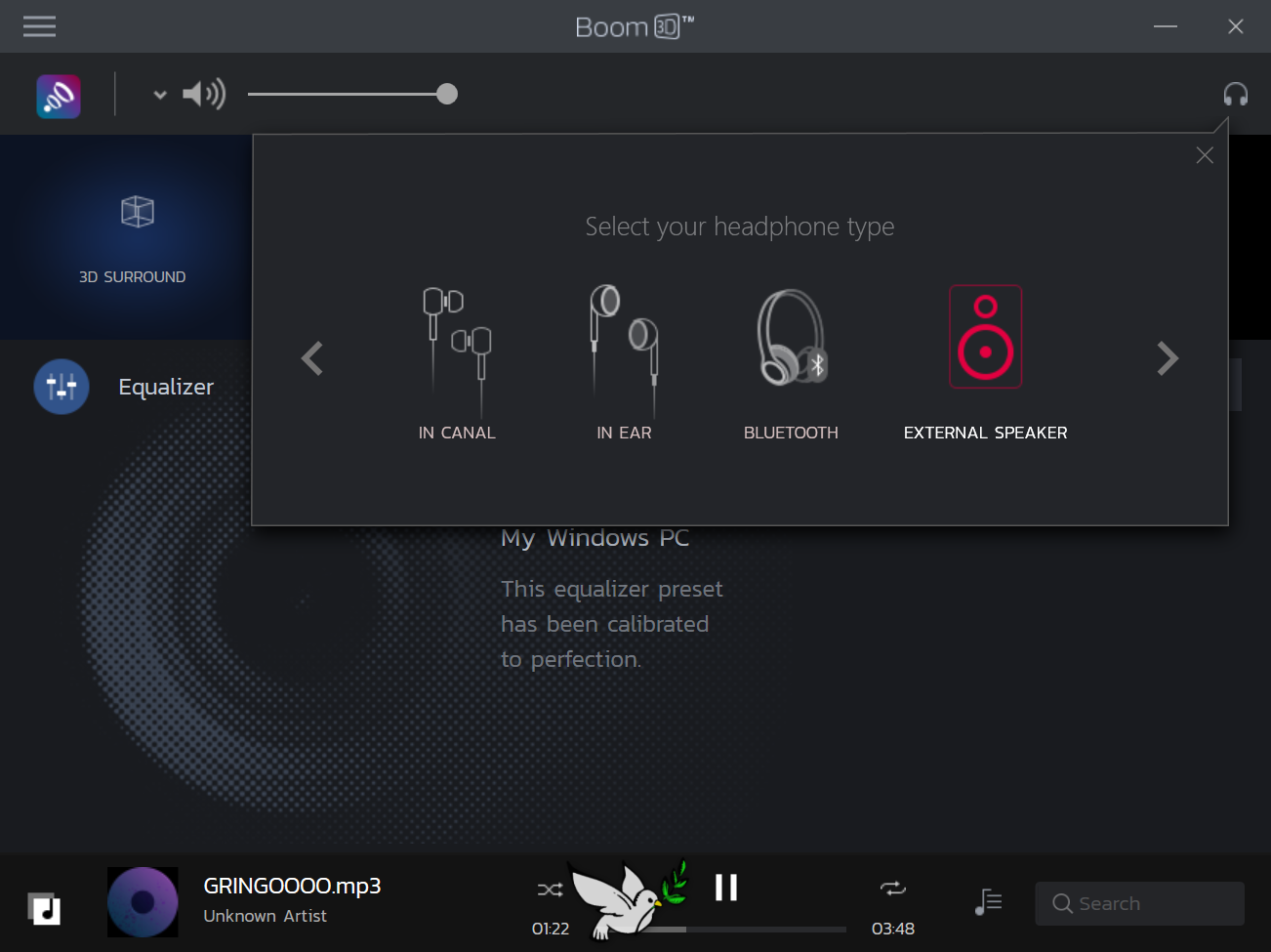
Task: Click the Search songs field
Action: coord(1139,903)
